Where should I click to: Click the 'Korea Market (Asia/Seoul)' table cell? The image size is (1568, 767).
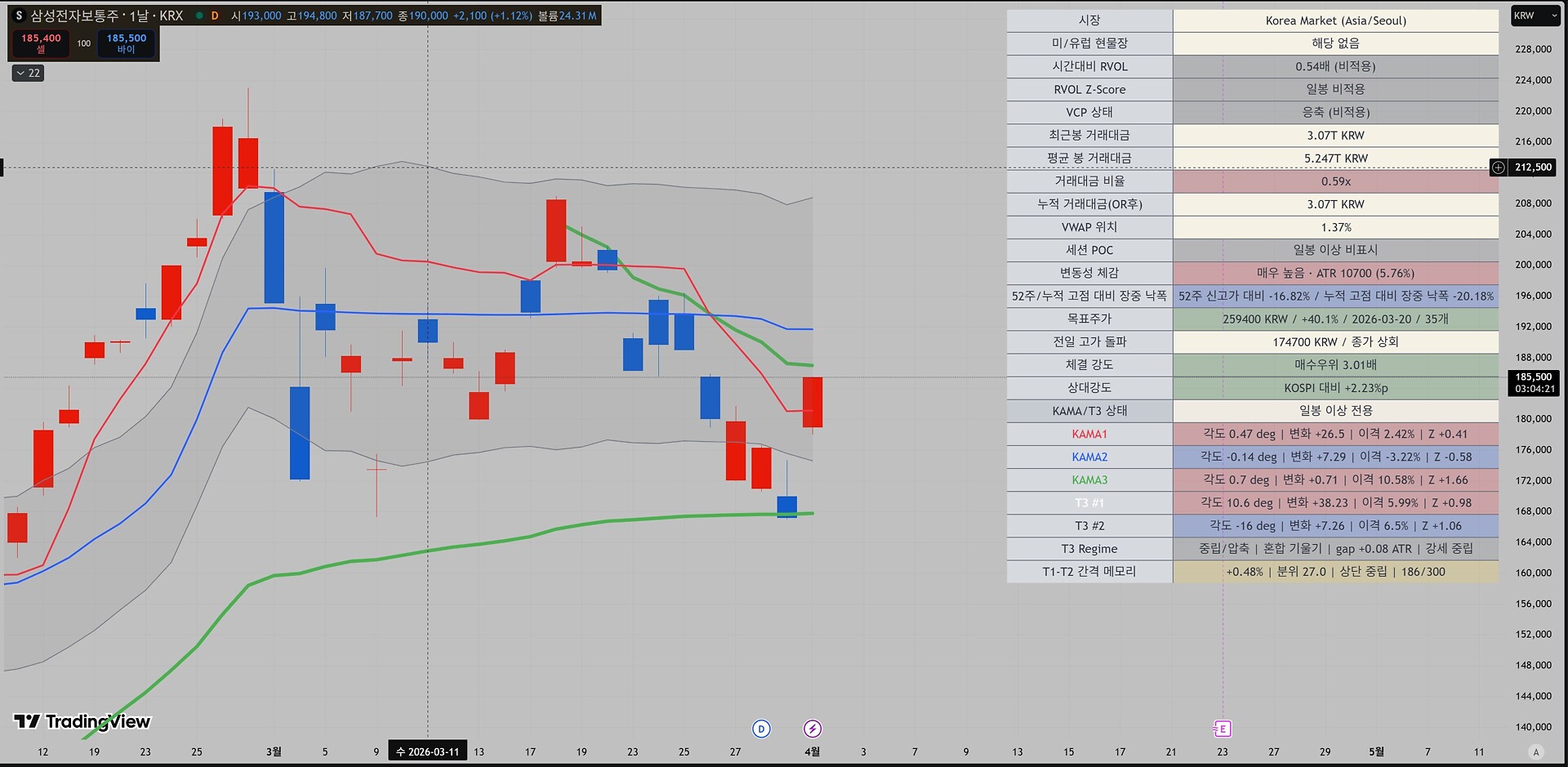tap(1336, 20)
